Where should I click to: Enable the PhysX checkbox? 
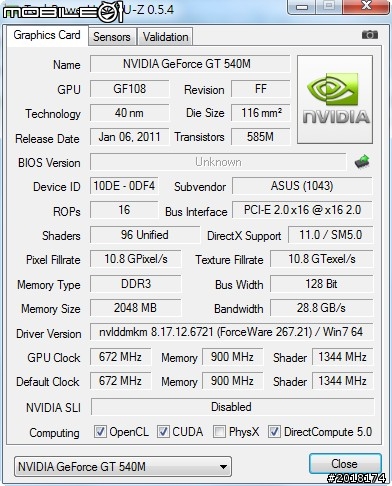[x=219, y=431]
